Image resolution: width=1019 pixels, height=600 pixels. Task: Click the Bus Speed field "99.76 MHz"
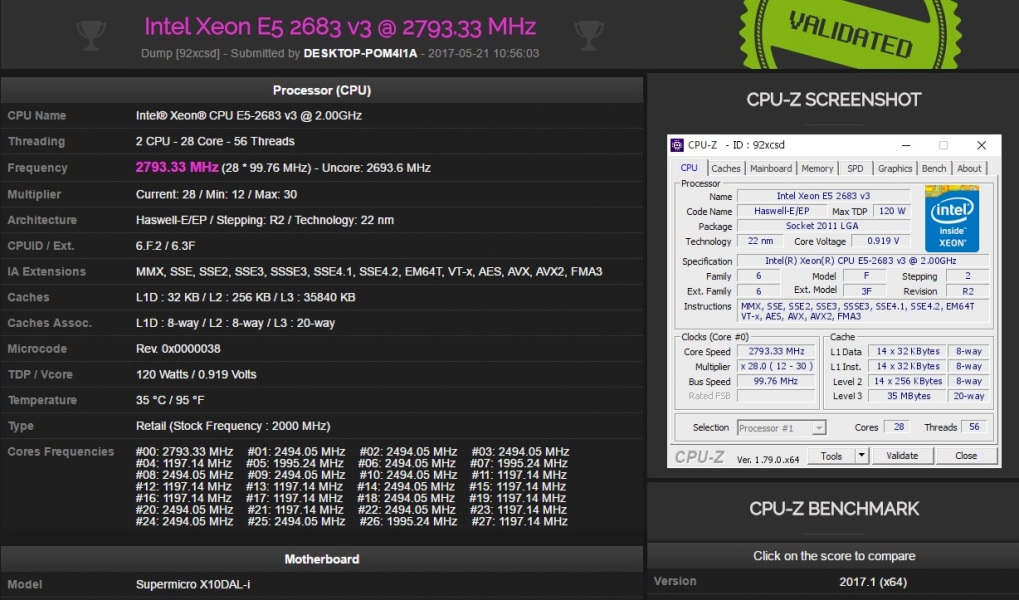click(x=776, y=381)
